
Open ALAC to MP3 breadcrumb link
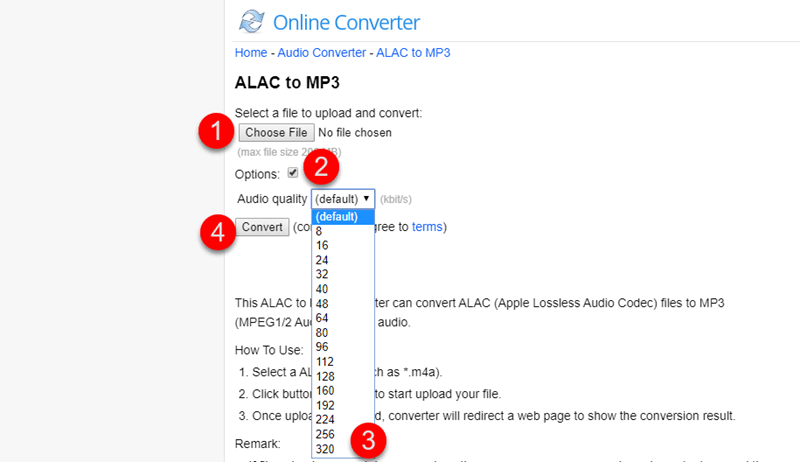tap(412, 52)
